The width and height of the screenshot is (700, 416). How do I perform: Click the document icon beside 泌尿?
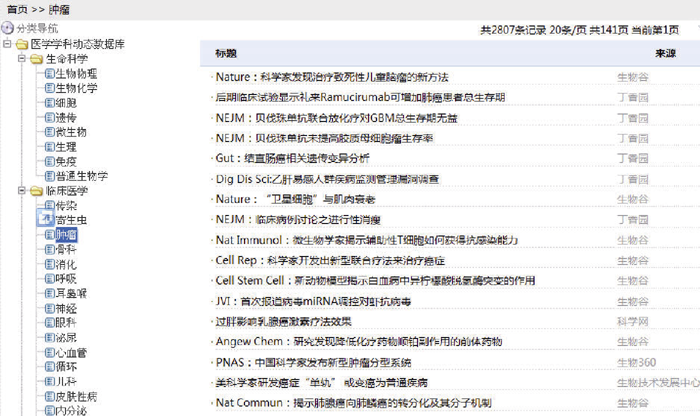pos(50,337)
